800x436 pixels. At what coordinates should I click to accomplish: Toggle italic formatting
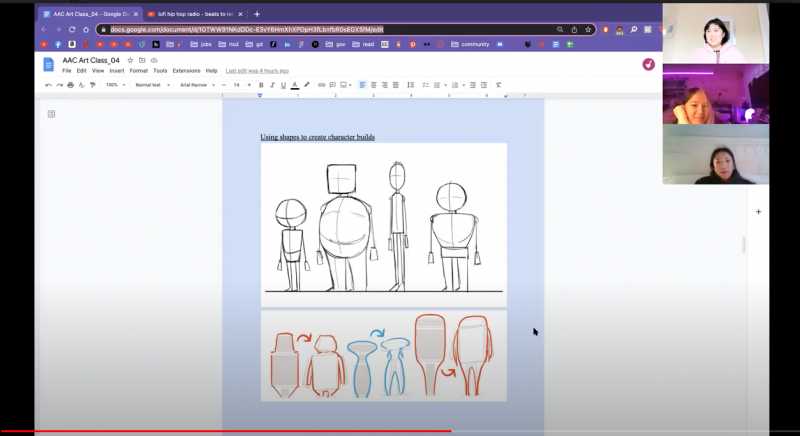click(272, 85)
